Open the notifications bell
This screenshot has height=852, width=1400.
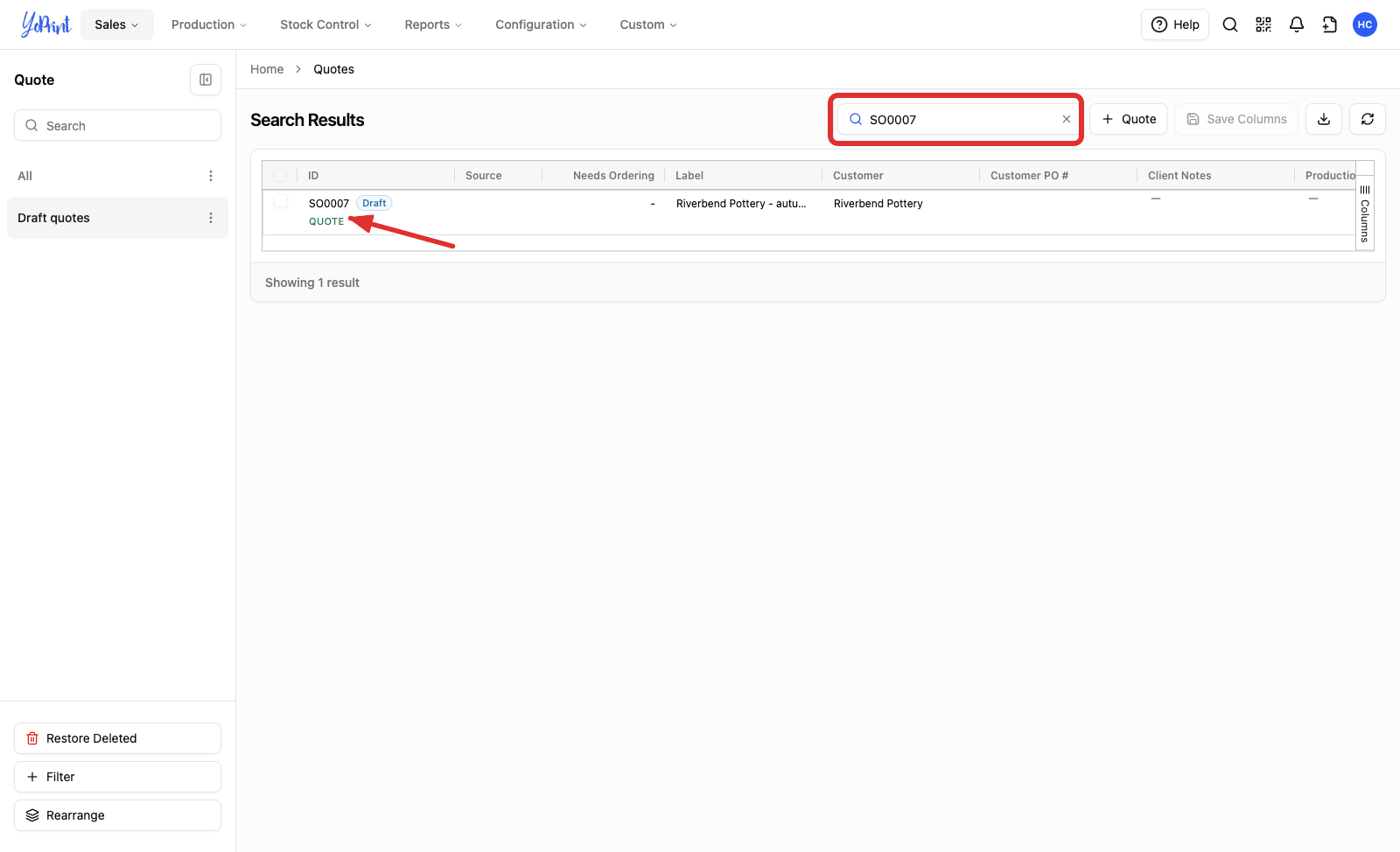point(1297,24)
